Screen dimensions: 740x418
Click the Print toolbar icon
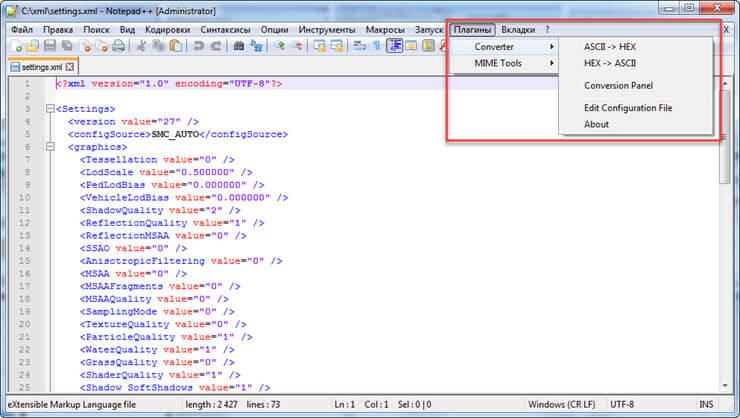tap(119, 46)
